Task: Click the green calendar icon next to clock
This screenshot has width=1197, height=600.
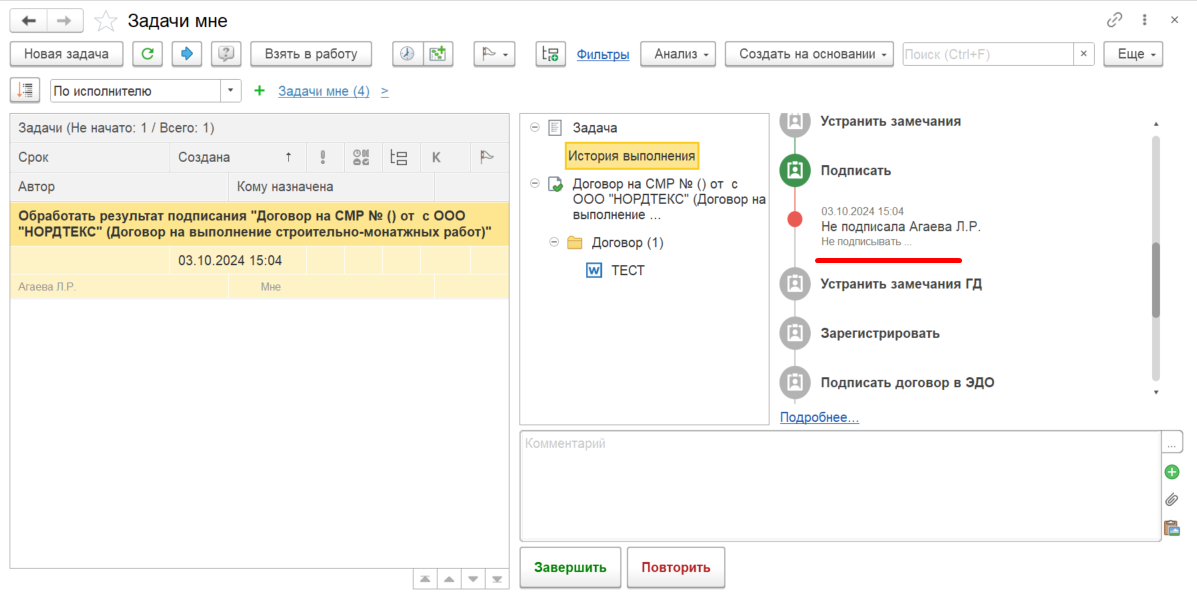Action: tap(437, 54)
